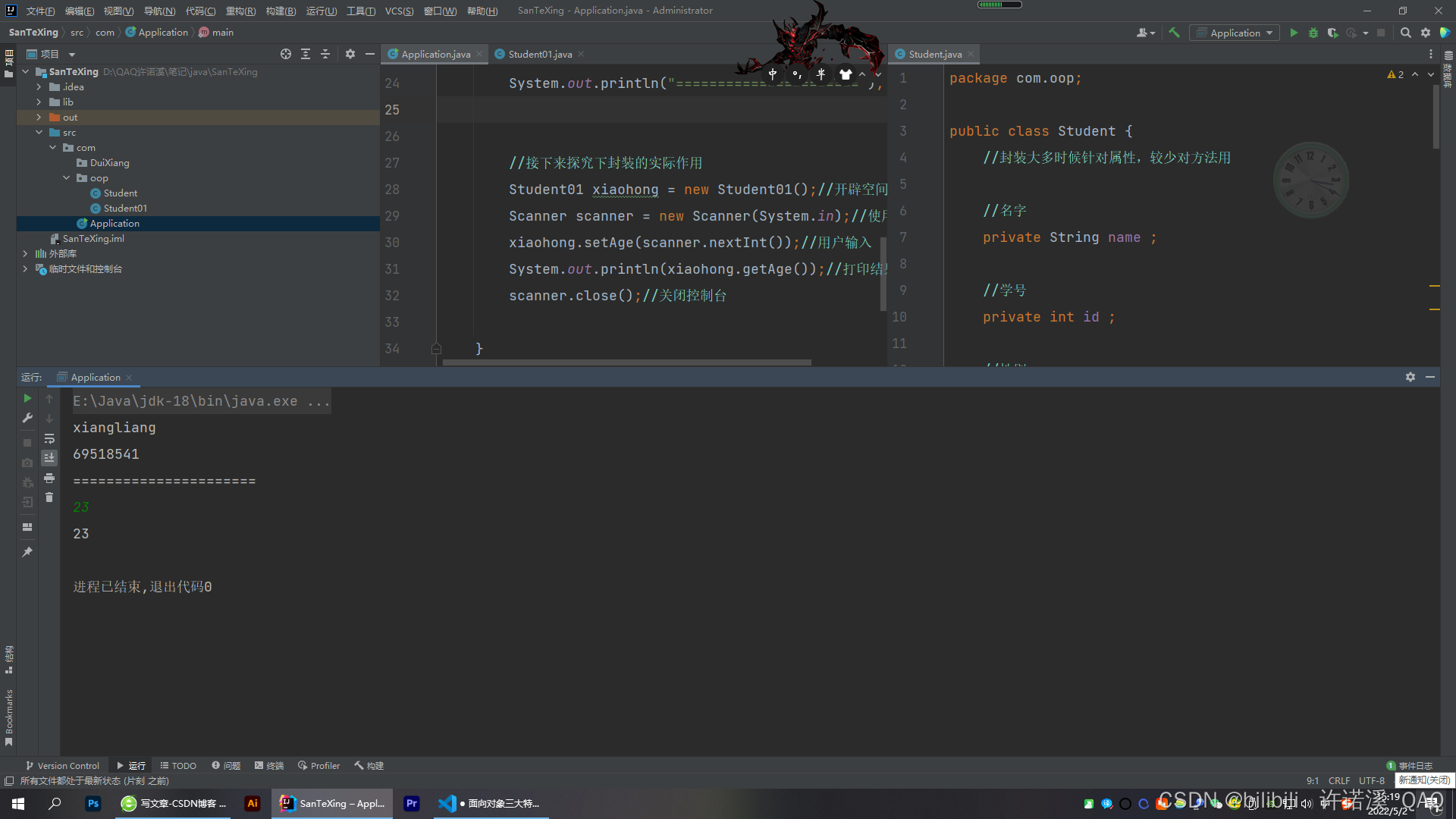Pin the run tab with pin icon

click(27, 552)
